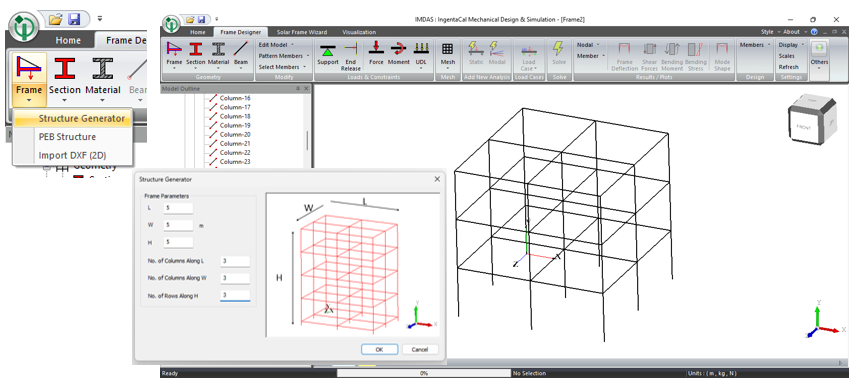Click the No. of Columns Along L field

point(235,262)
